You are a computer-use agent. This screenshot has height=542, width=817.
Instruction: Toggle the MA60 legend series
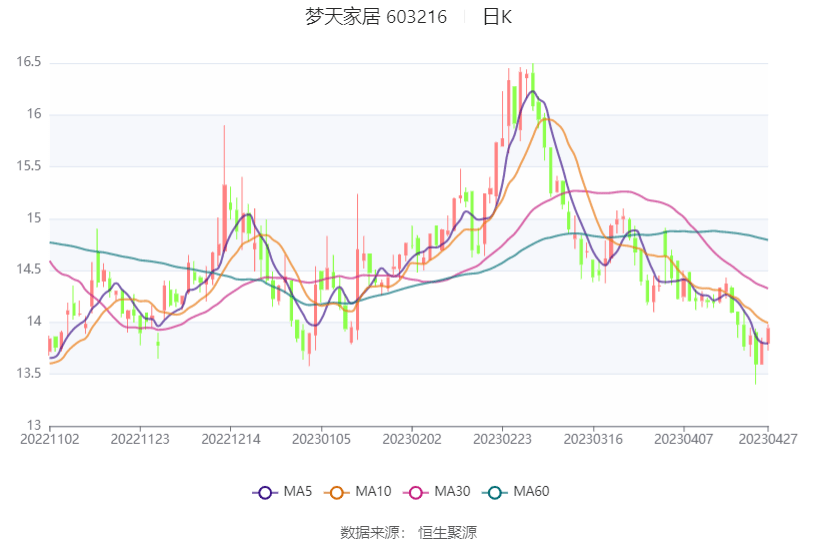pos(516,491)
